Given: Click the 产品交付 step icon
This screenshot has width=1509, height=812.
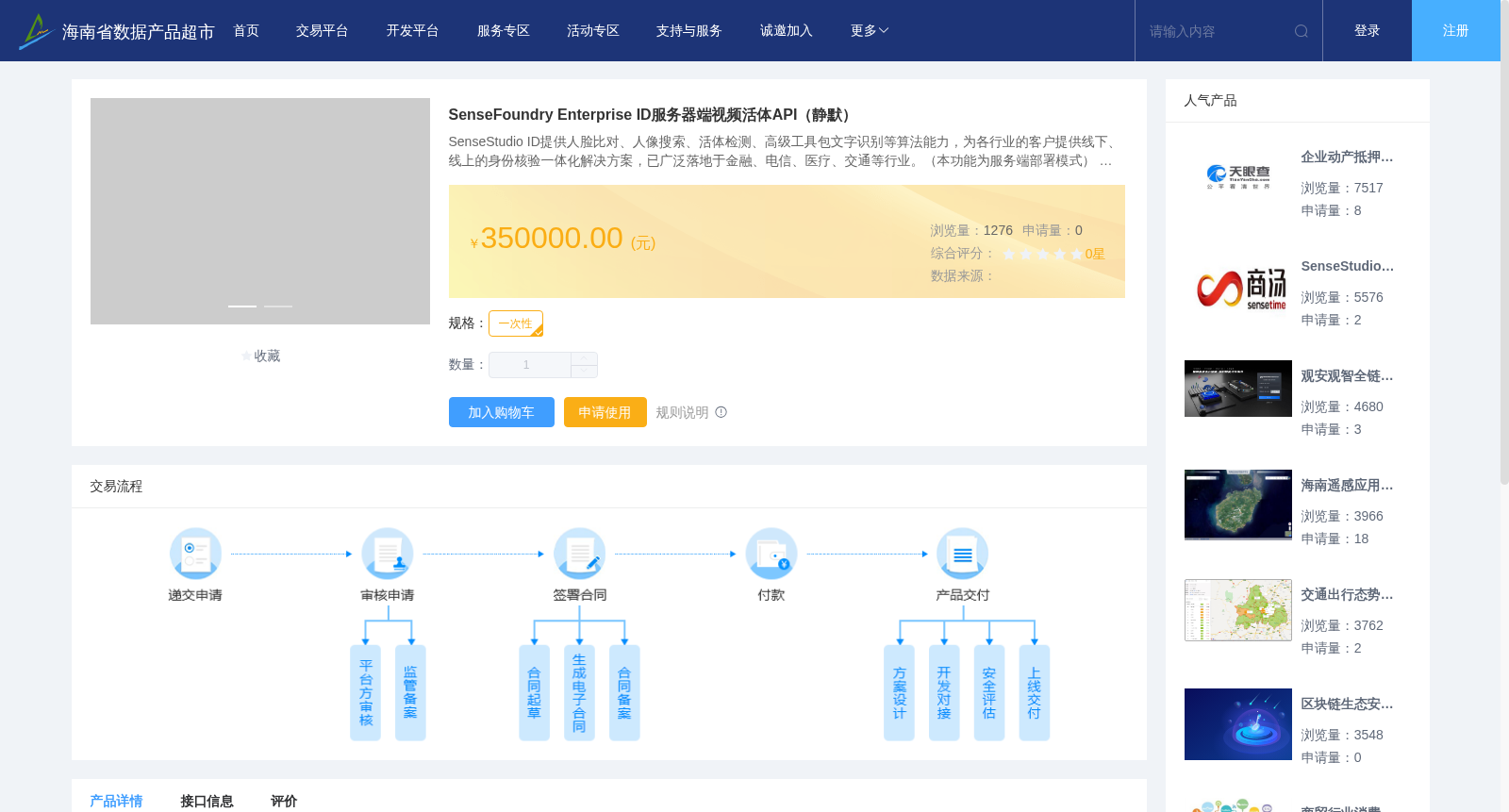Looking at the screenshot, I should 963,554.
